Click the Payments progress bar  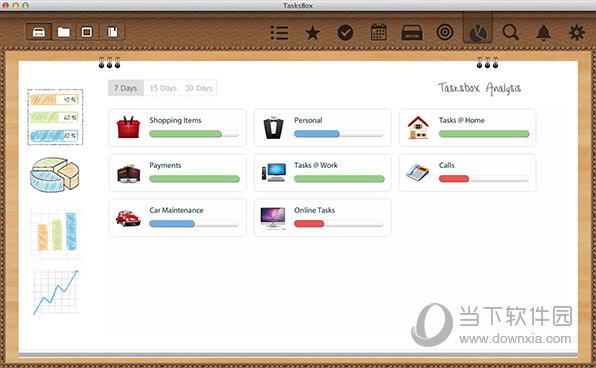(x=194, y=179)
